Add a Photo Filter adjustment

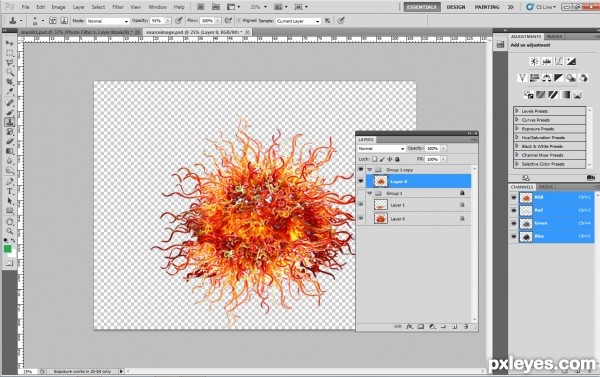(x=571, y=78)
